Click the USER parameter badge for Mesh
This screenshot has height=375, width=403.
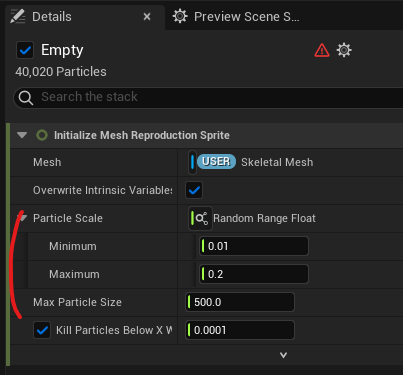point(216,162)
